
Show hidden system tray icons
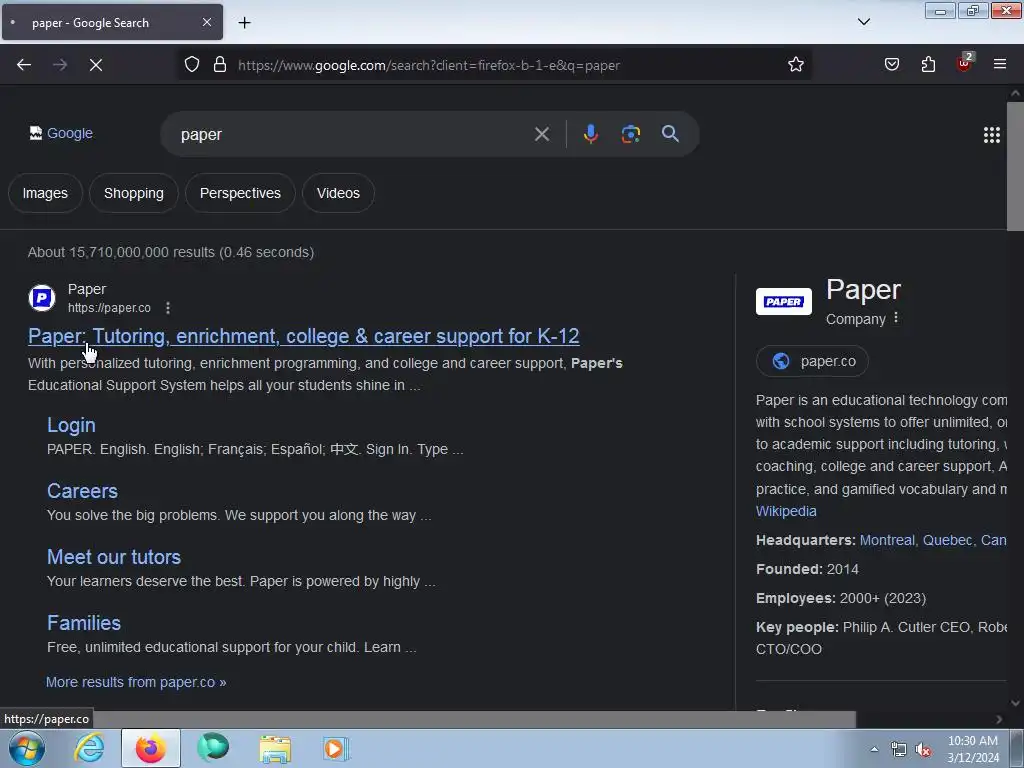click(874, 749)
